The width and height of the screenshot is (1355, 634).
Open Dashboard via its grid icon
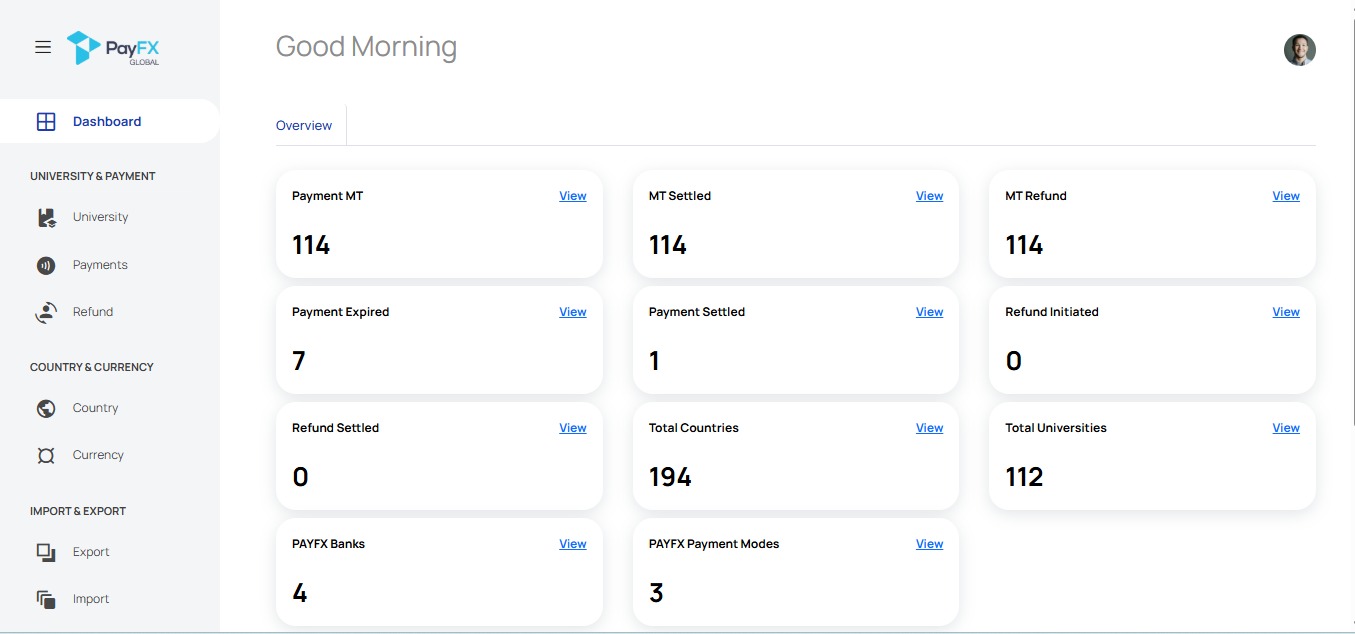(46, 122)
